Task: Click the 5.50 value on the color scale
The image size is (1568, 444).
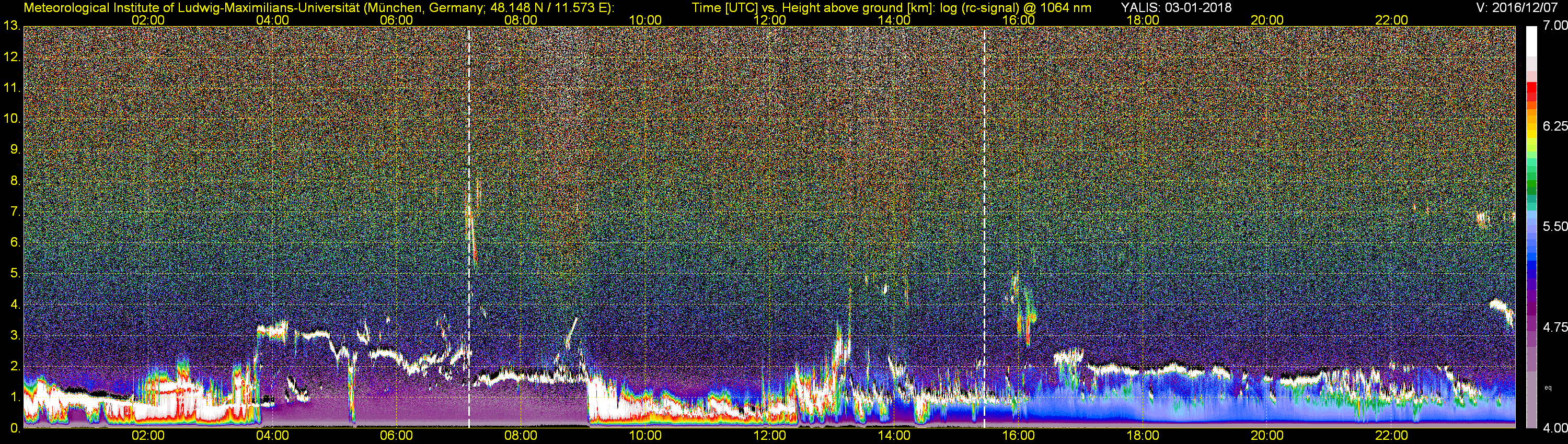Action: (x=1554, y=226)
